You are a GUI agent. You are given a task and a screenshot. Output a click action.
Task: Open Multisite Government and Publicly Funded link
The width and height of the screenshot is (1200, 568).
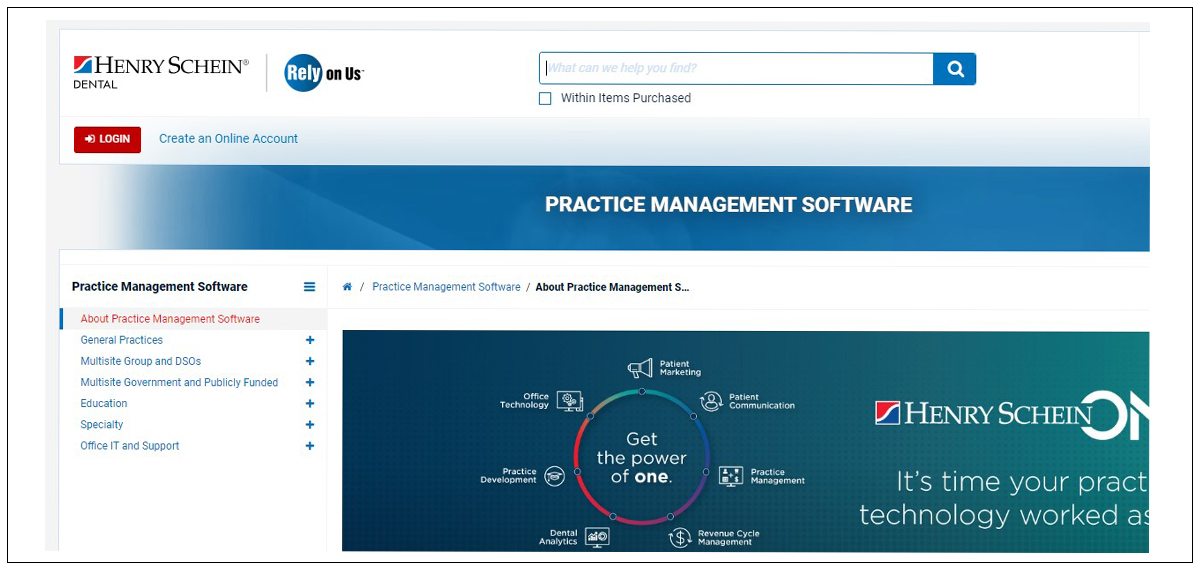pos(179,382)
